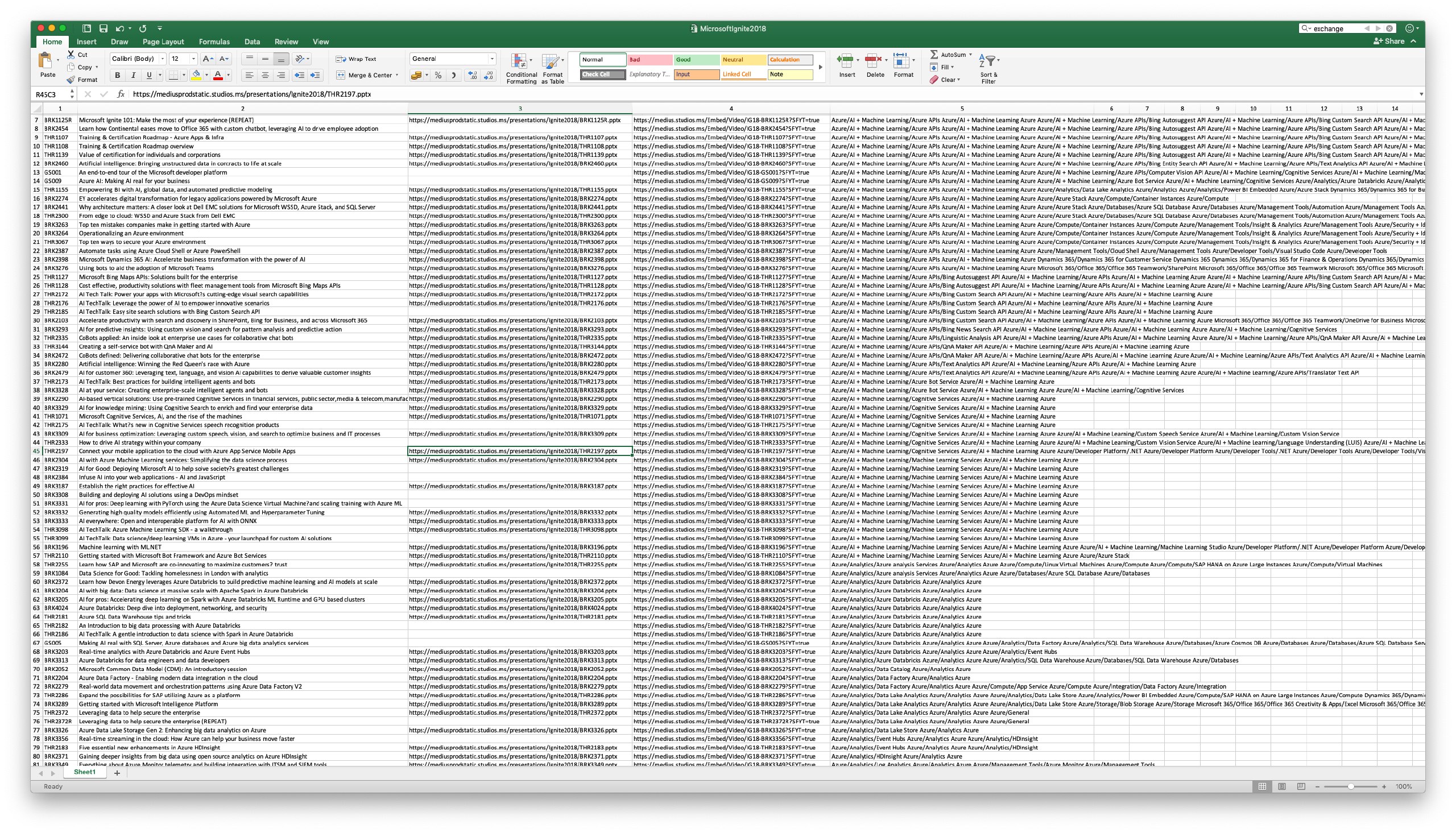Click the Sort & Filter button
Screen dimensions: 1456x833
coord(988,69)
